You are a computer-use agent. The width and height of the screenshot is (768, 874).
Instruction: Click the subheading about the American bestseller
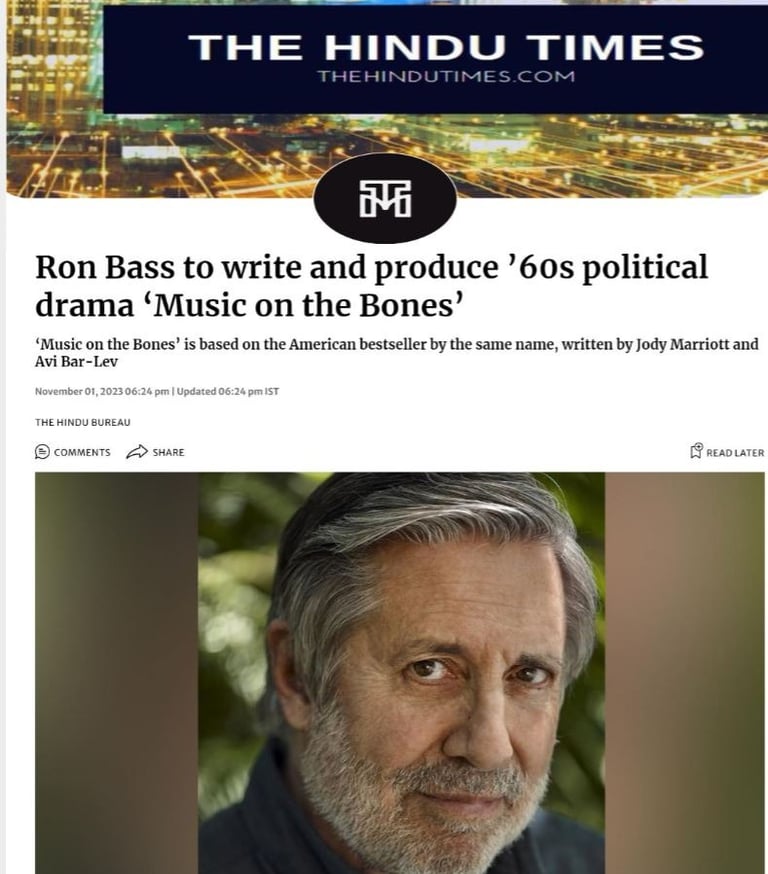[x=396, y=353]
